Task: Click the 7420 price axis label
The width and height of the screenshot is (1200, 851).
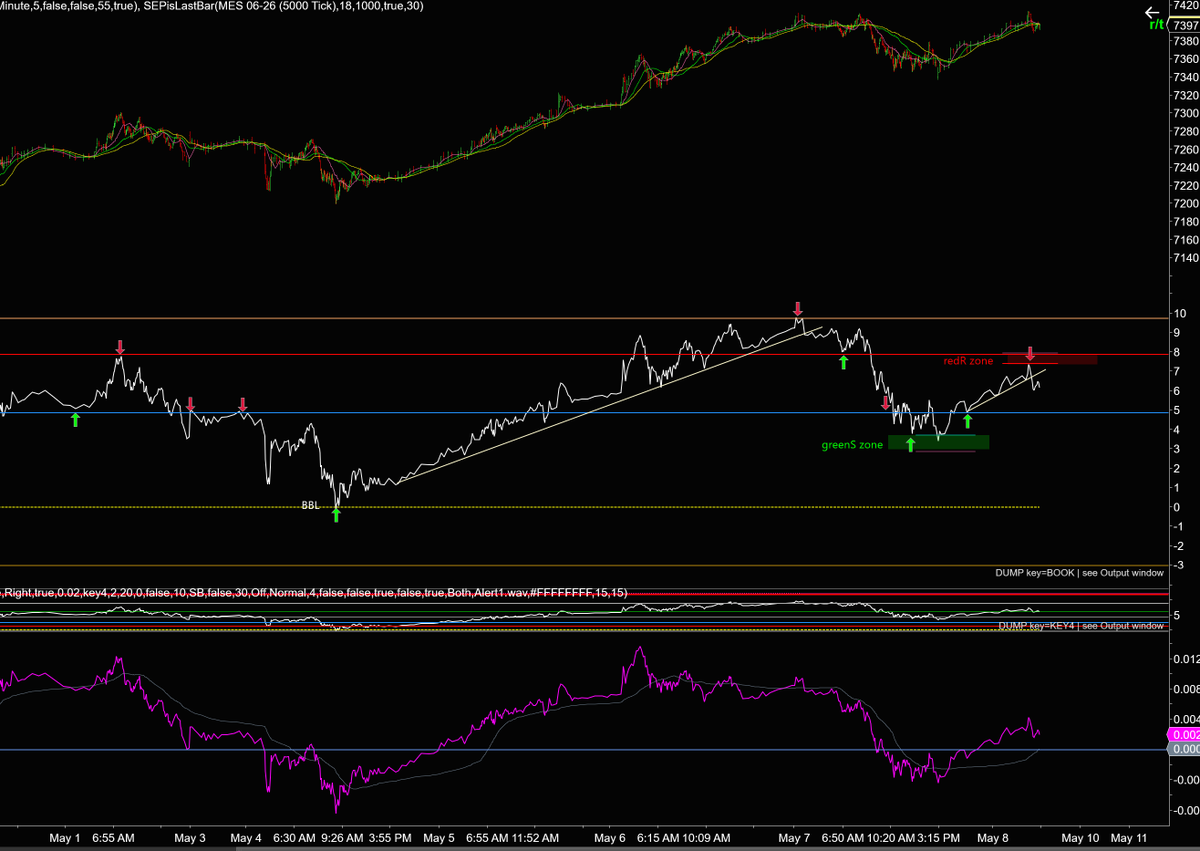Action: (x=1184, y=7)
